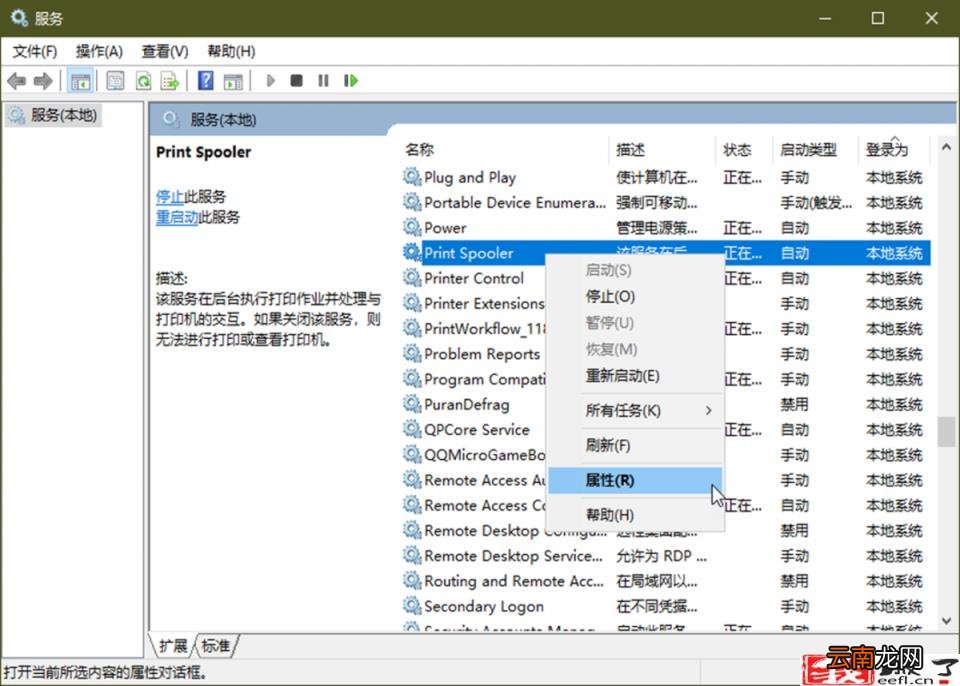Click the 停止 this service link

click(x=170, y=197)
